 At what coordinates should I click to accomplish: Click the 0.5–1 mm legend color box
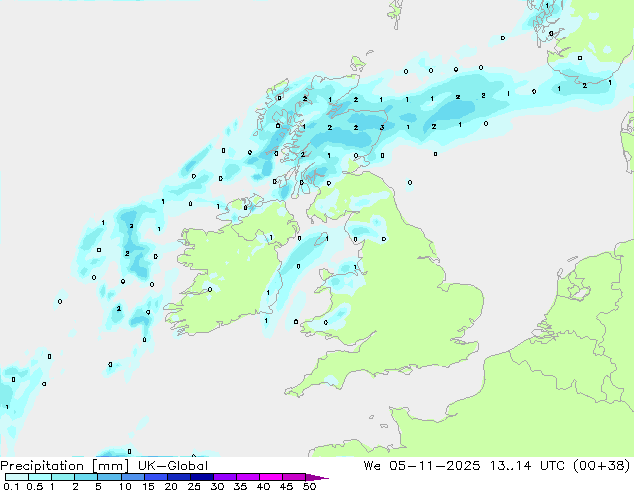[x=40, y=477]
